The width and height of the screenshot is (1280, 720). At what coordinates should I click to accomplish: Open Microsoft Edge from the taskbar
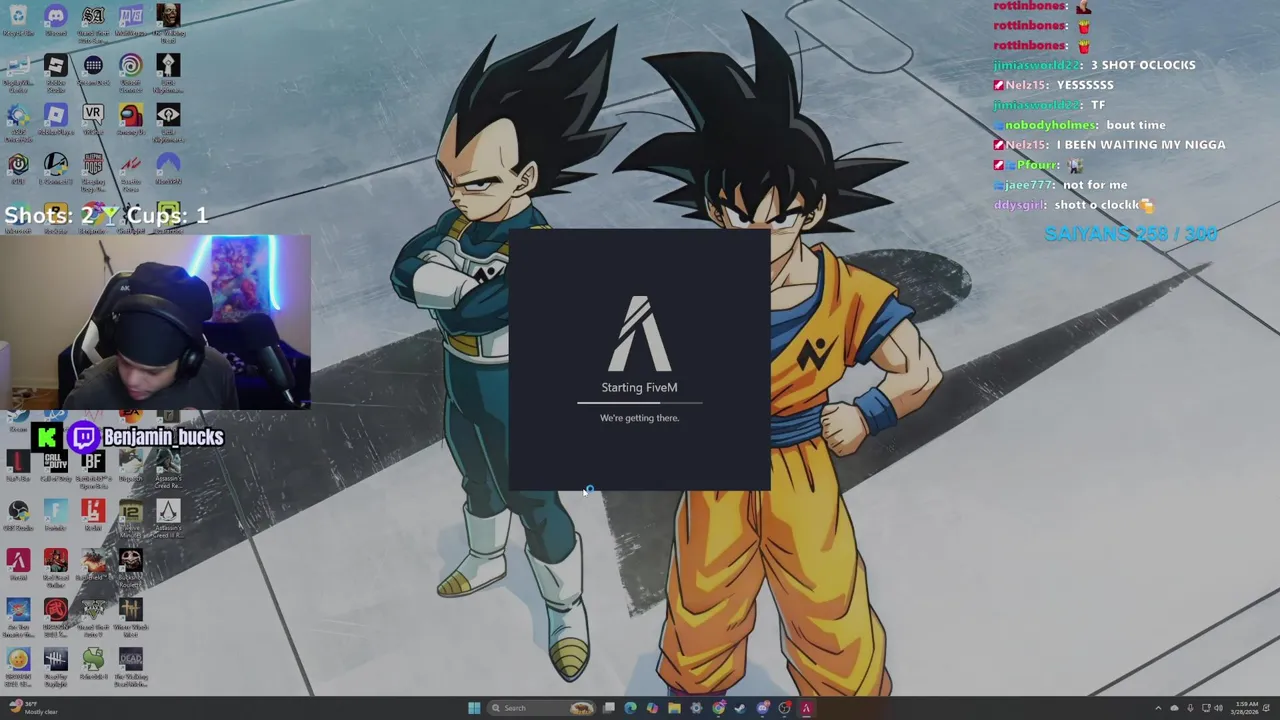630,708
